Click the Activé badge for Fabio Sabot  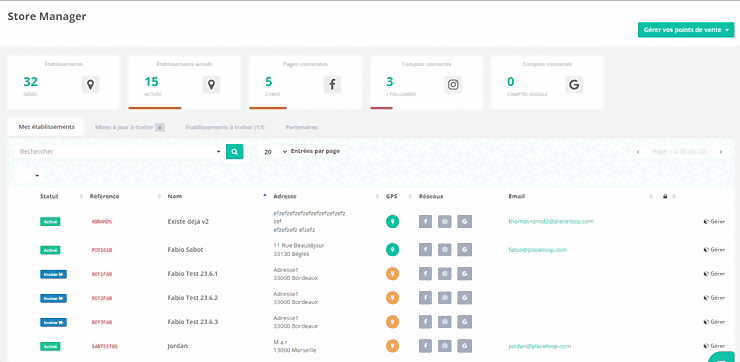tap(50, 250)
